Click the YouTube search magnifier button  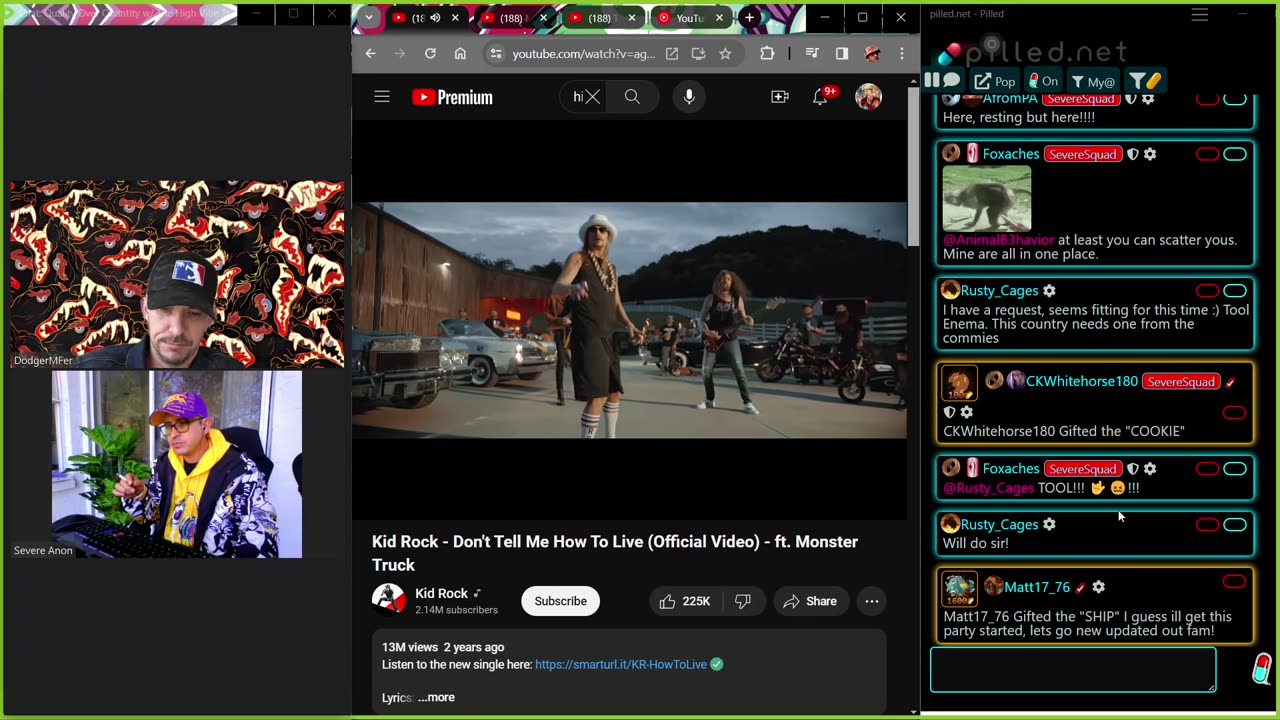[632, 97]
